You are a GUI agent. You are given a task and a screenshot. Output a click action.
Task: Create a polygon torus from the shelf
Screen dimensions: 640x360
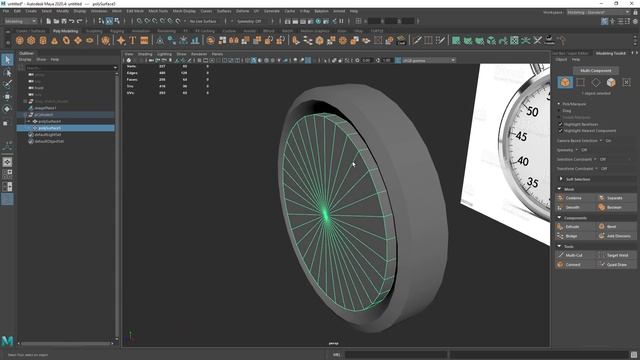pyautogui.click(x=66, y=40)
